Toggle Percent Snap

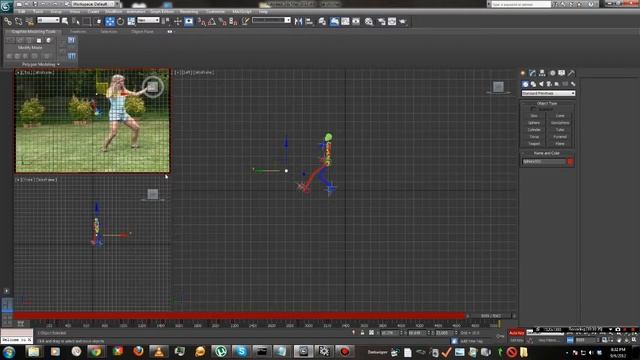(222, 21)
